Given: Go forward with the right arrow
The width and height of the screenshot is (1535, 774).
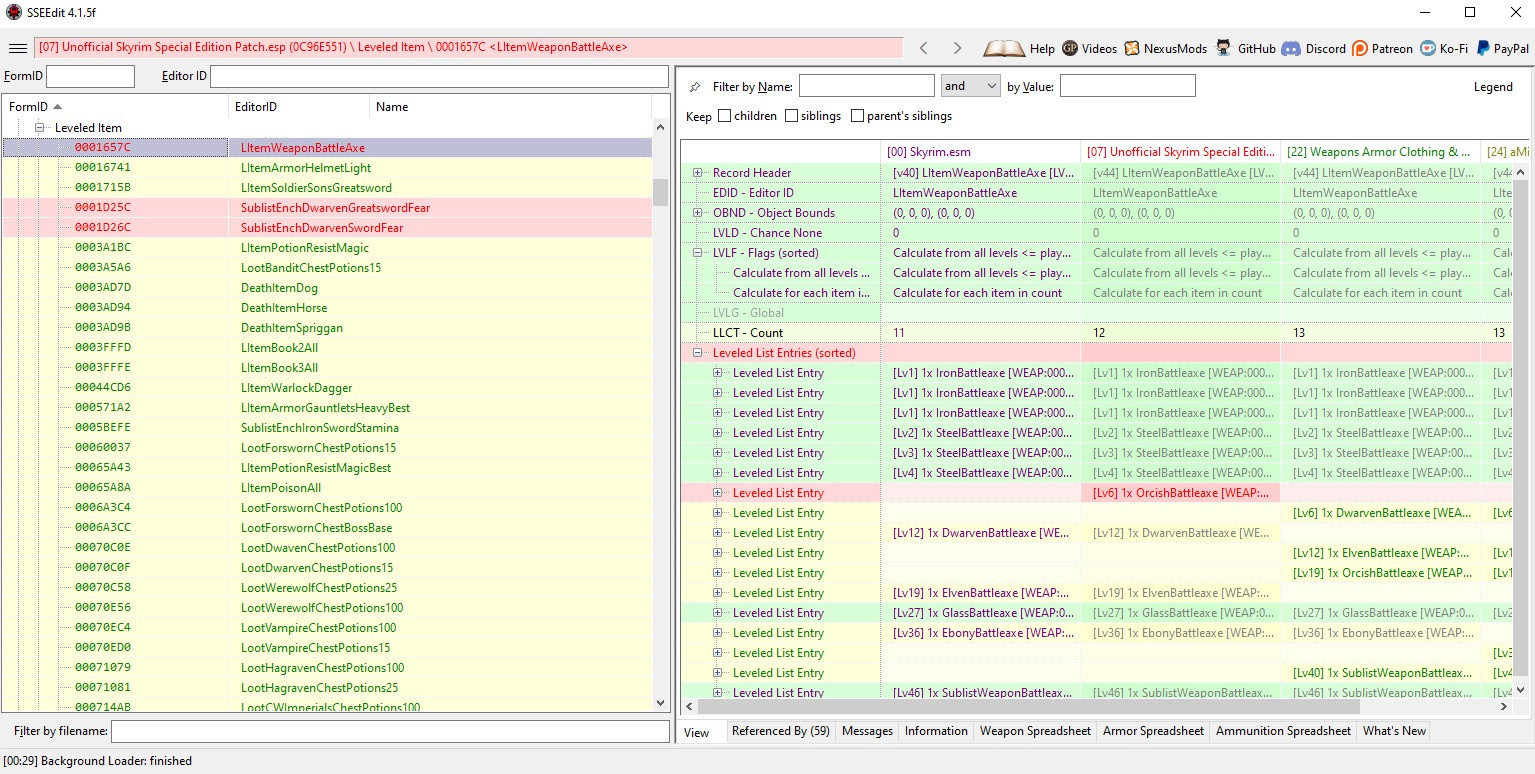Looking at the screenshot, I should (957, 48).
